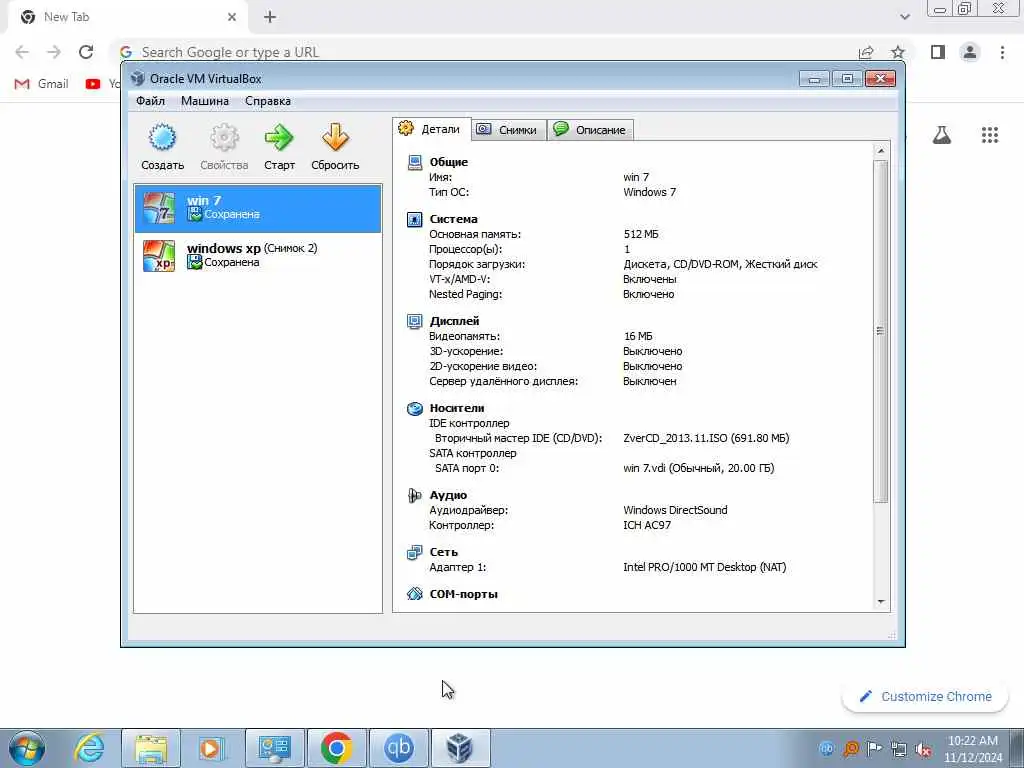Open the Общие section header link
Screen dimensions: 1024x768
[x=449, y=162]
